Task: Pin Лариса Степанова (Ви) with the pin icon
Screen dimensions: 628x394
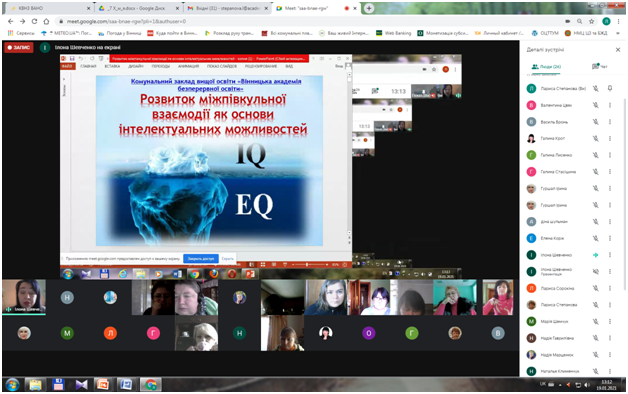Action: tap(610, 88)
